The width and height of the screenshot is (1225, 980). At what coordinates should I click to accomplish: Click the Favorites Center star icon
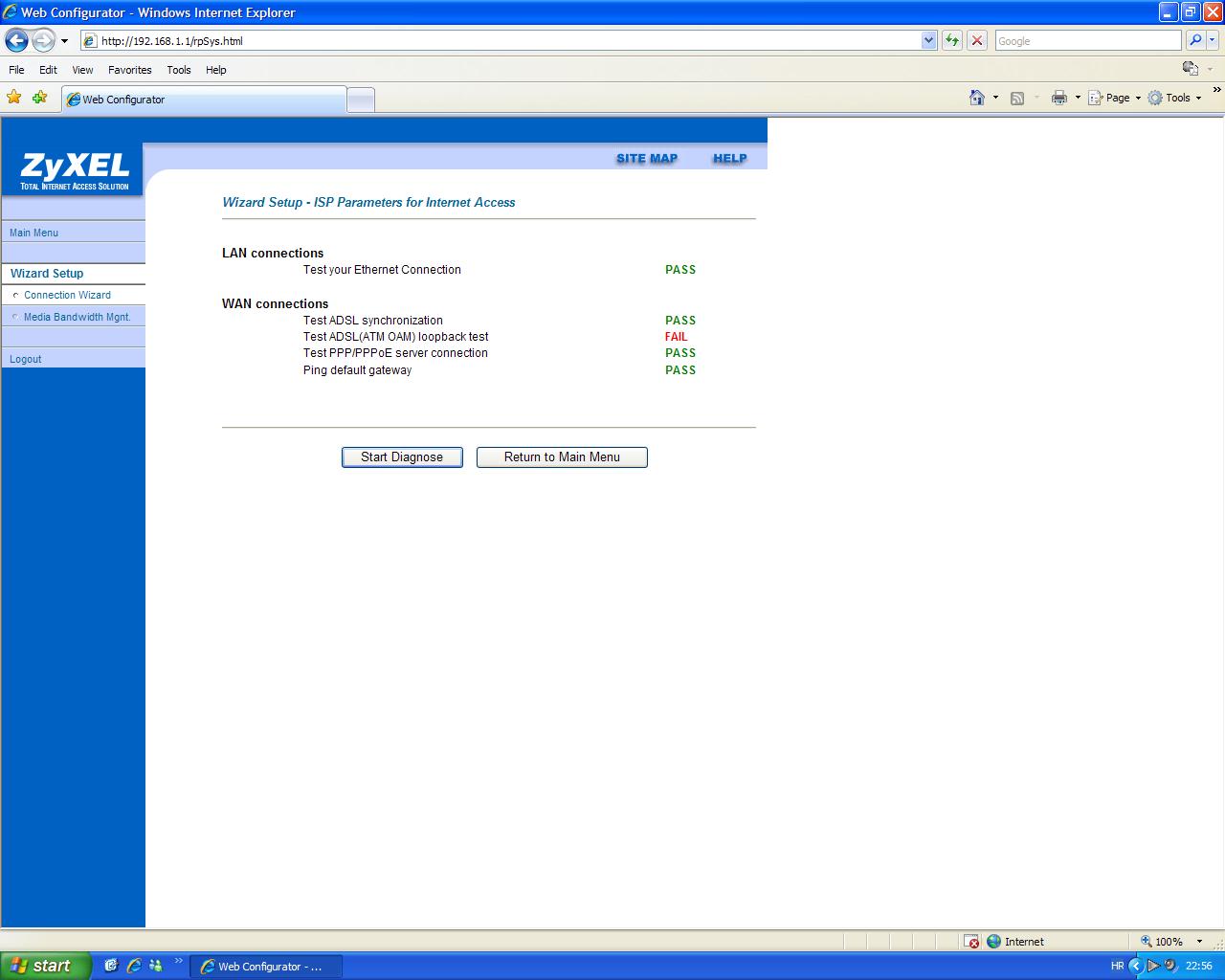[14, 97]
